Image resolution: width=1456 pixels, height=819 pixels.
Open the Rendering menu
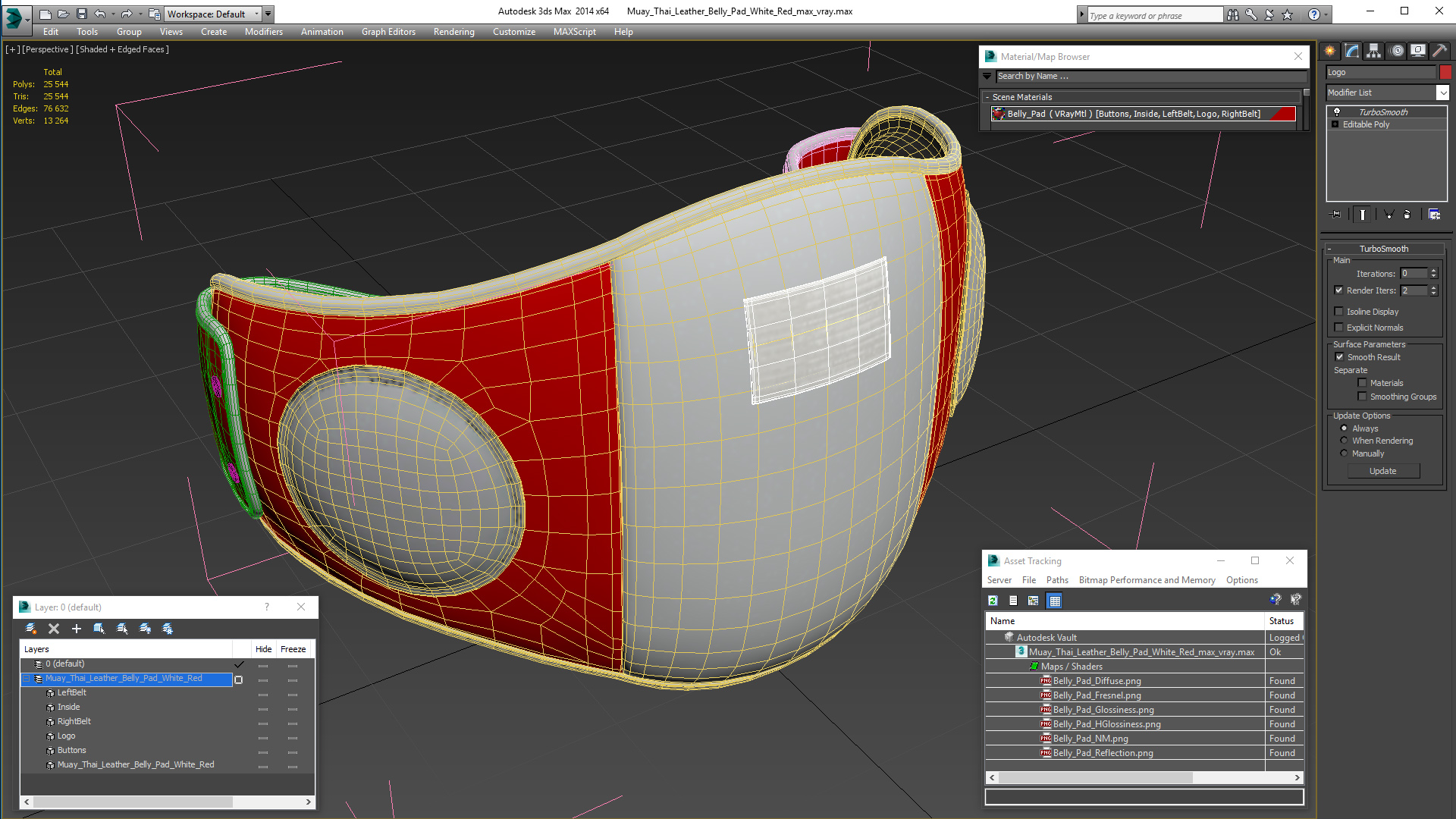(454, 32)
